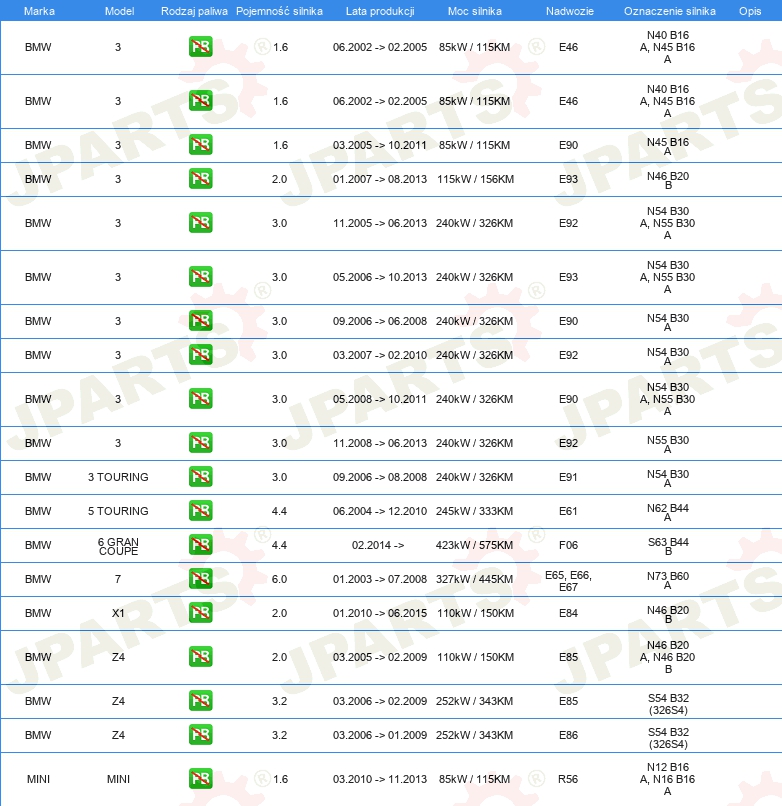Viewport: 782px width, 806px height.
Task: Click the '115kW / 156KM' power value
Action: (x=475, y=179)
